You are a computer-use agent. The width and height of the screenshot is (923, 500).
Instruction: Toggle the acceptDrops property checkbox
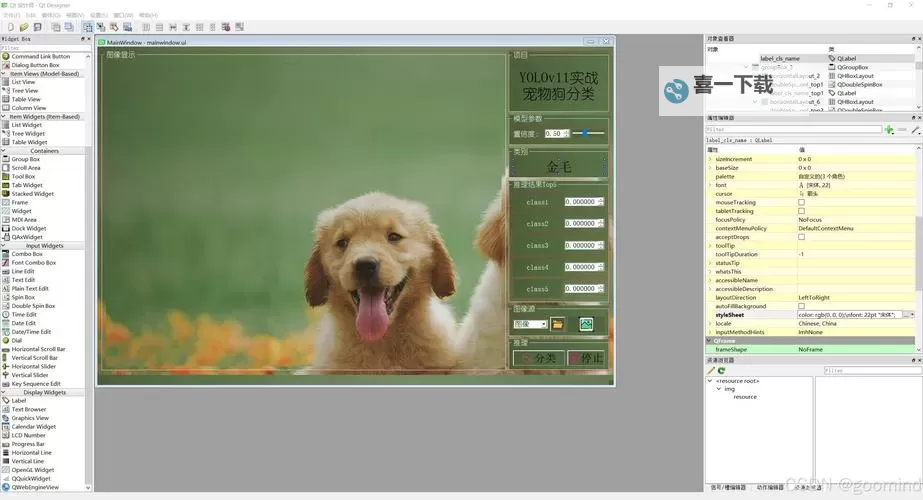(x=801, y=237)
